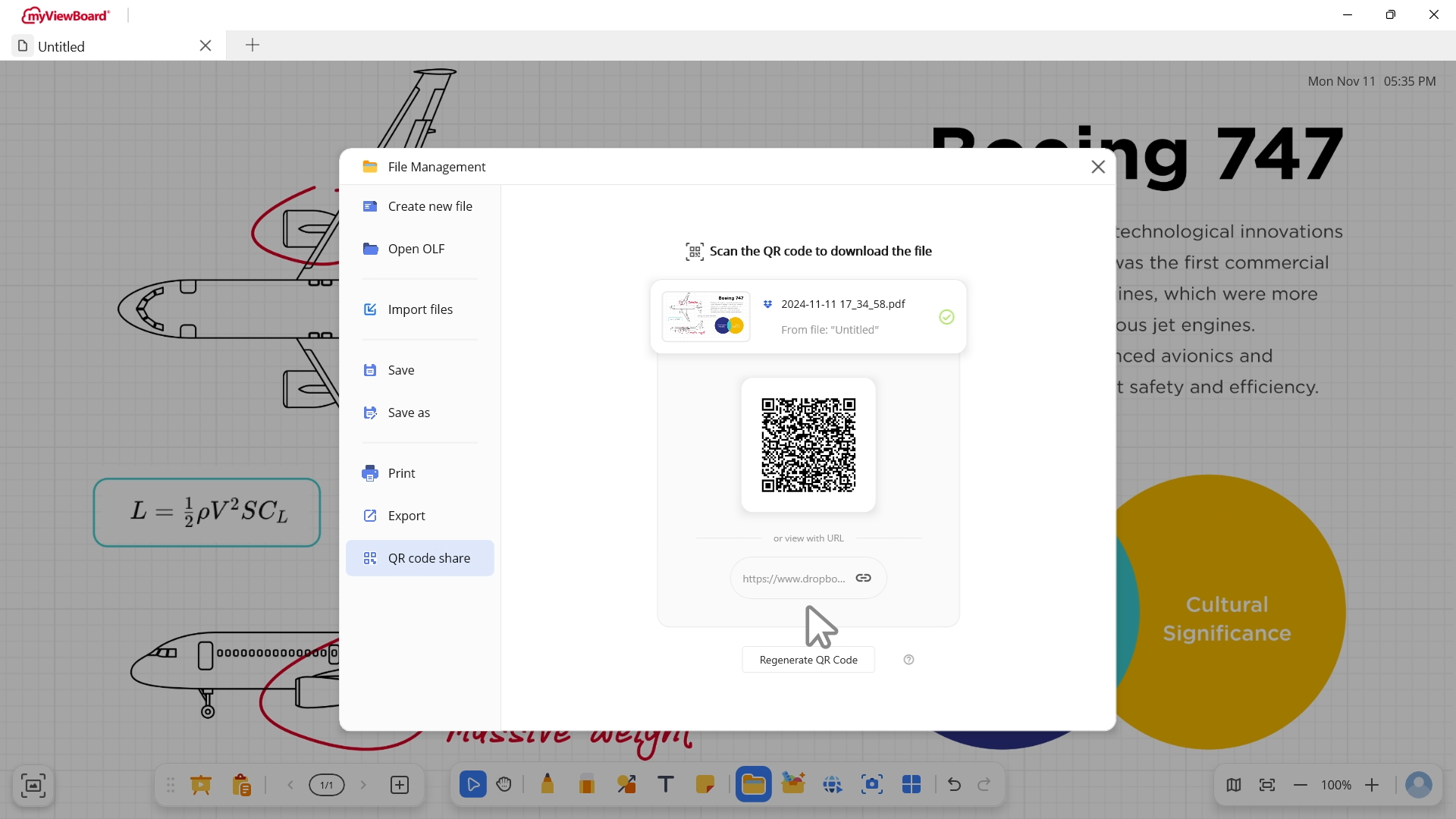Open the map overview icon
The image size is (1456, 819).
1234,785
